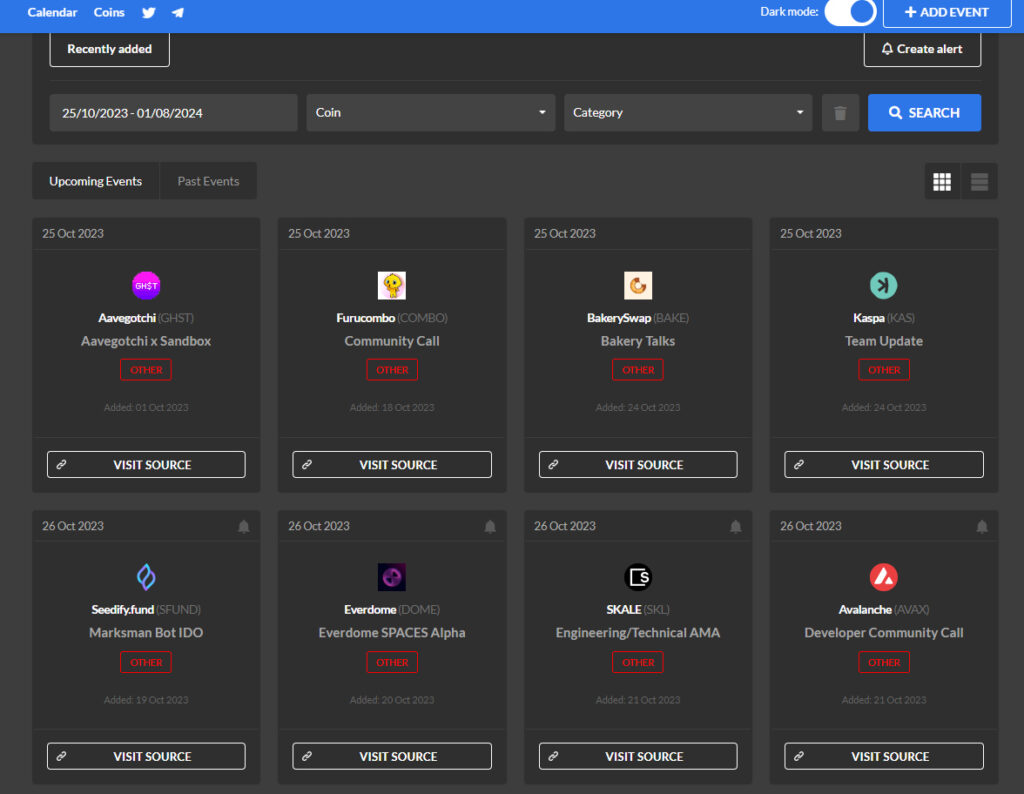Expand the Category dropdown
Screen dimensions: 1024x794
pos(688,113)
